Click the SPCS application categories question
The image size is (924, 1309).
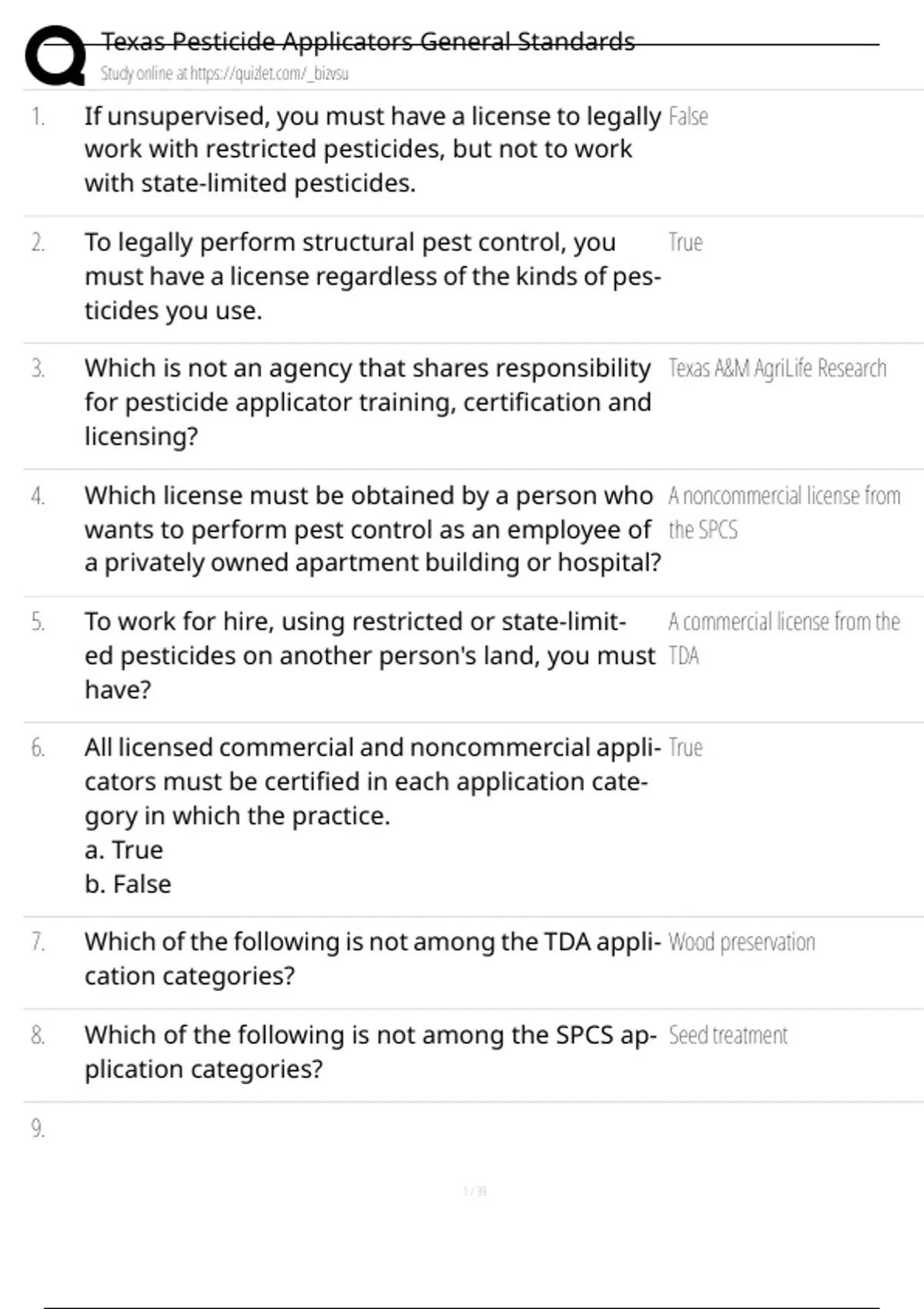click(370, 1052)
